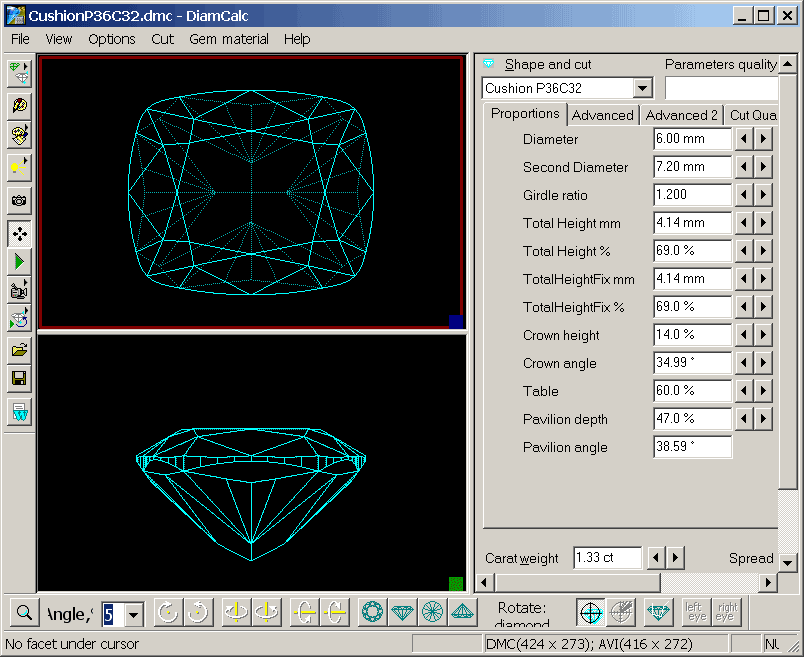Click the magnifying glass zoom icon
804x657 pixels.
click(22, 612)
